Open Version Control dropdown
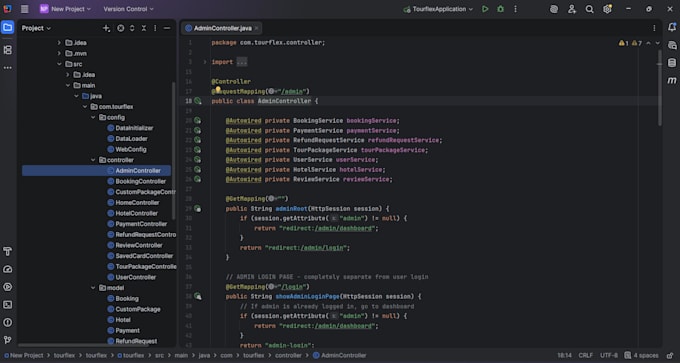 128,9
